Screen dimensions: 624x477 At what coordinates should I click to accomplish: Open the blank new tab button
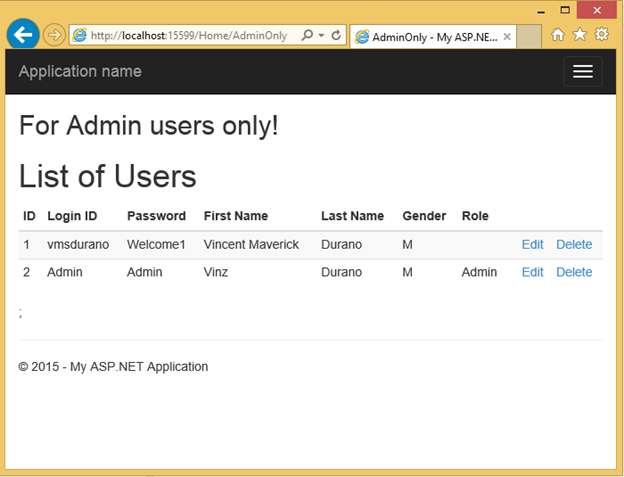pyautogui.click(x=530, y=36)
